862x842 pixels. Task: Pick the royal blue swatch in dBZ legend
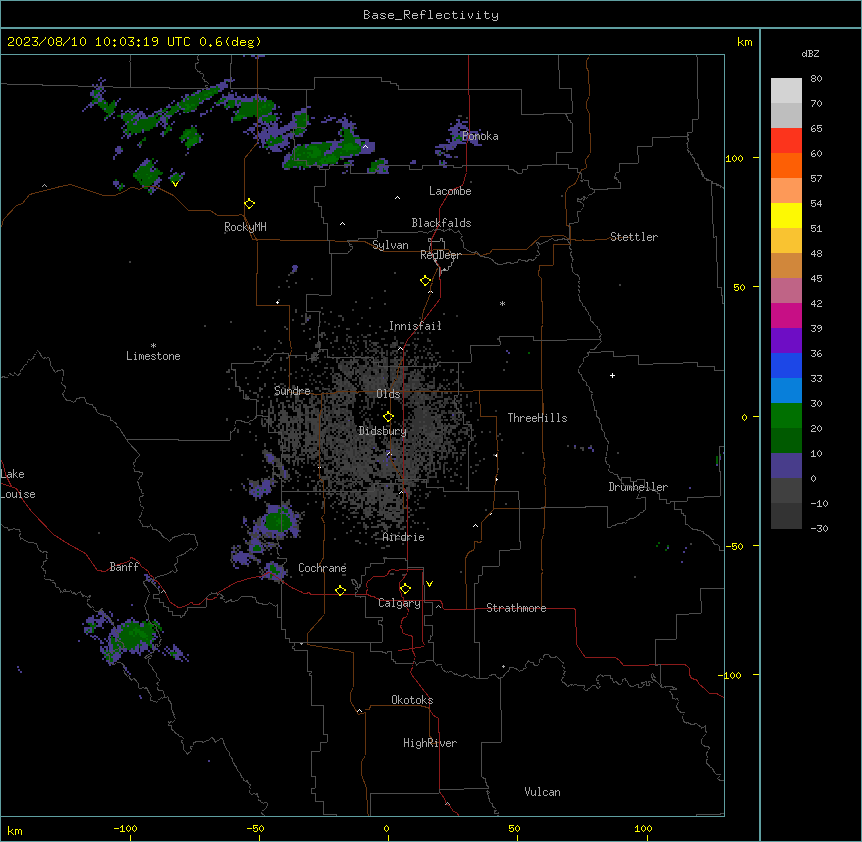786,365
